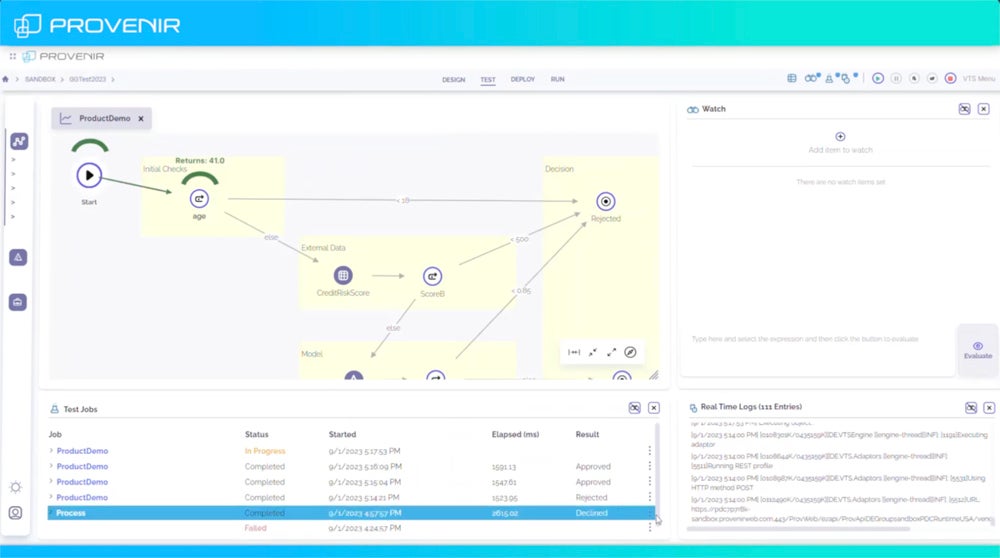Unpin the Watch panel
The height and width of the screenshot is (558, 1000).
point(964,109)
